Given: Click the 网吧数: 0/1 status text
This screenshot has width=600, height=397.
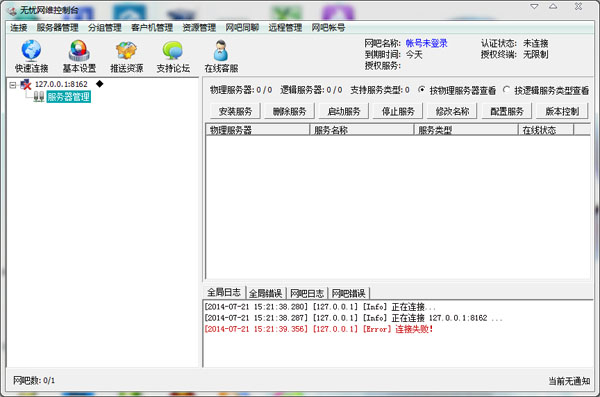Looking at the screenshot, I should [34, 381].
